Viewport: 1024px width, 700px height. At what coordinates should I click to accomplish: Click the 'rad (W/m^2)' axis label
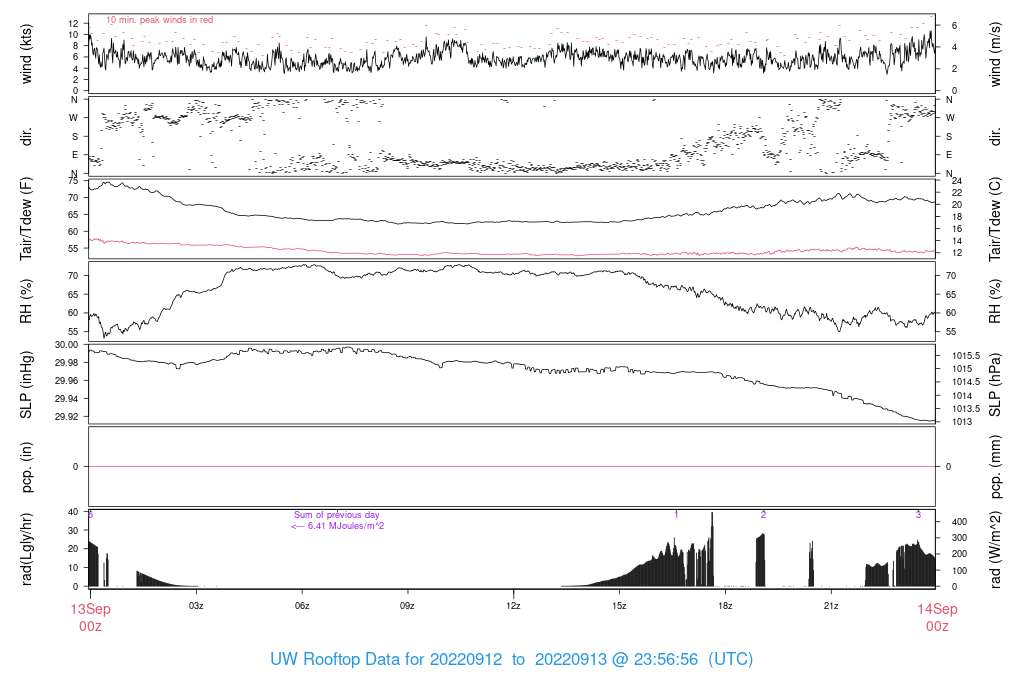[995, 549]
